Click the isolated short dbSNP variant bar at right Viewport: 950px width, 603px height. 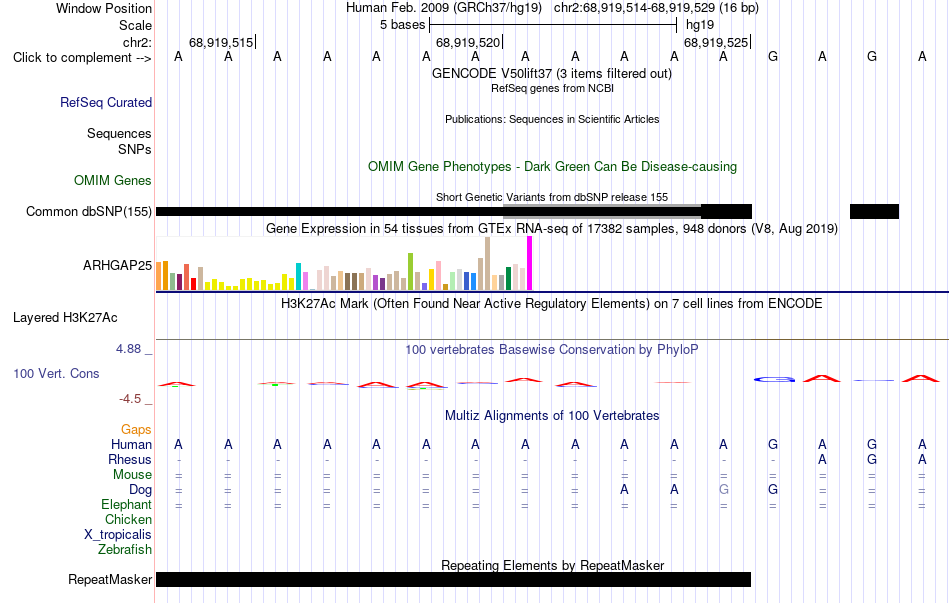tap(874, 212)
